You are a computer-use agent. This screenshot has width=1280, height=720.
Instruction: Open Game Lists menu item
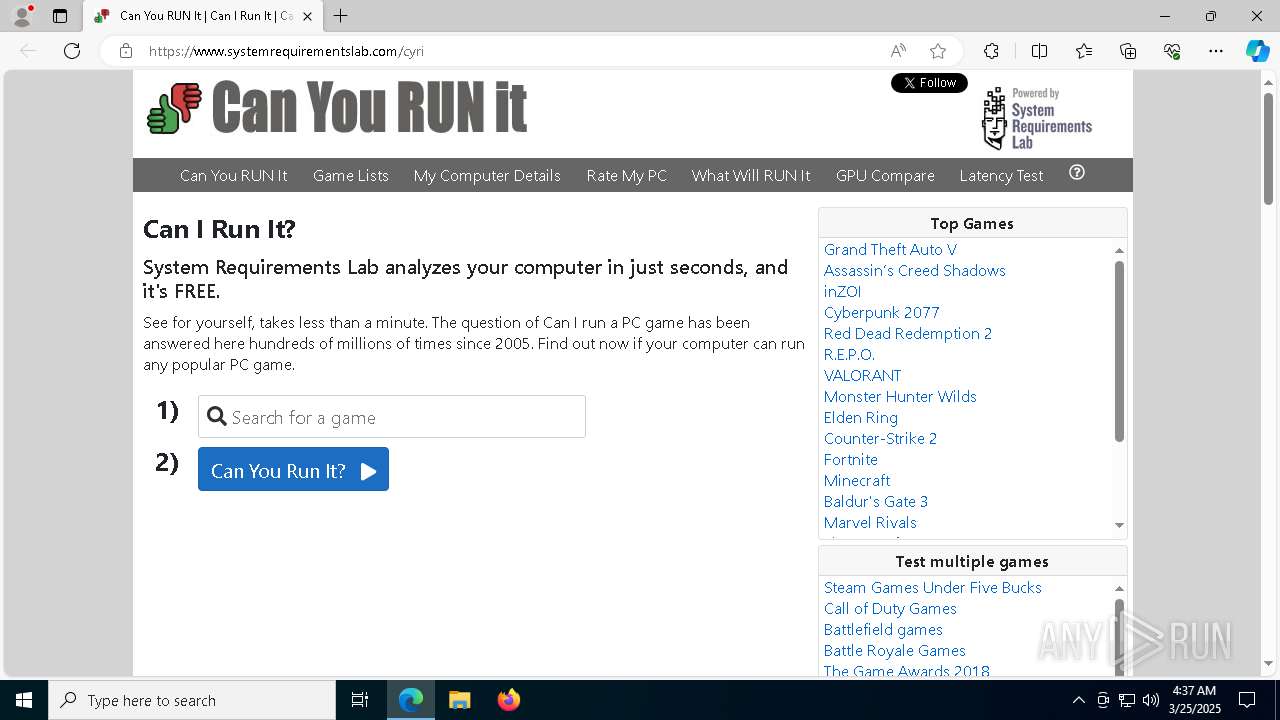pos(350,175)
